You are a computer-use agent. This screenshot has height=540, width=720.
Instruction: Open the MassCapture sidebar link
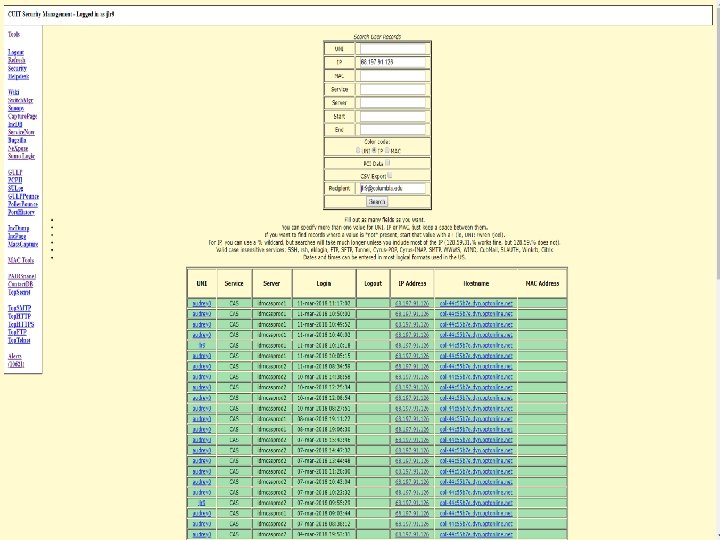[x=22, y=244]
